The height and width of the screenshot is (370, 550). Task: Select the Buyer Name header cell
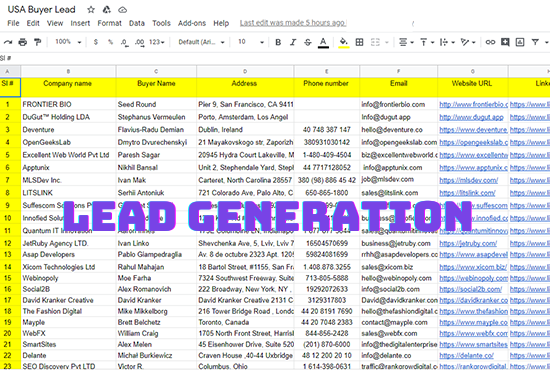click(156, 87)
